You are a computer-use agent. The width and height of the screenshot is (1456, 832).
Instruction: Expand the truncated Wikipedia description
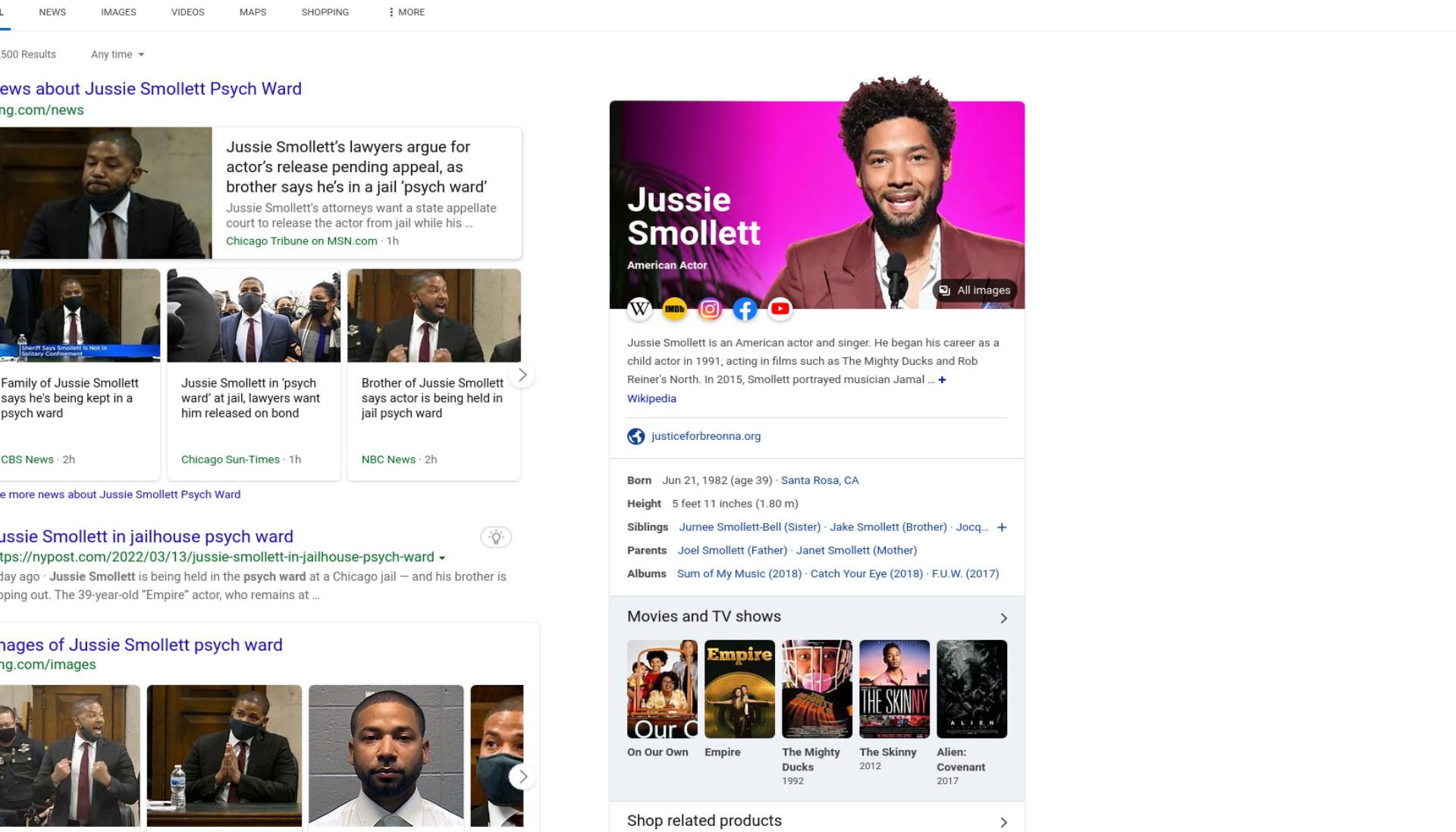coord(942,379)
